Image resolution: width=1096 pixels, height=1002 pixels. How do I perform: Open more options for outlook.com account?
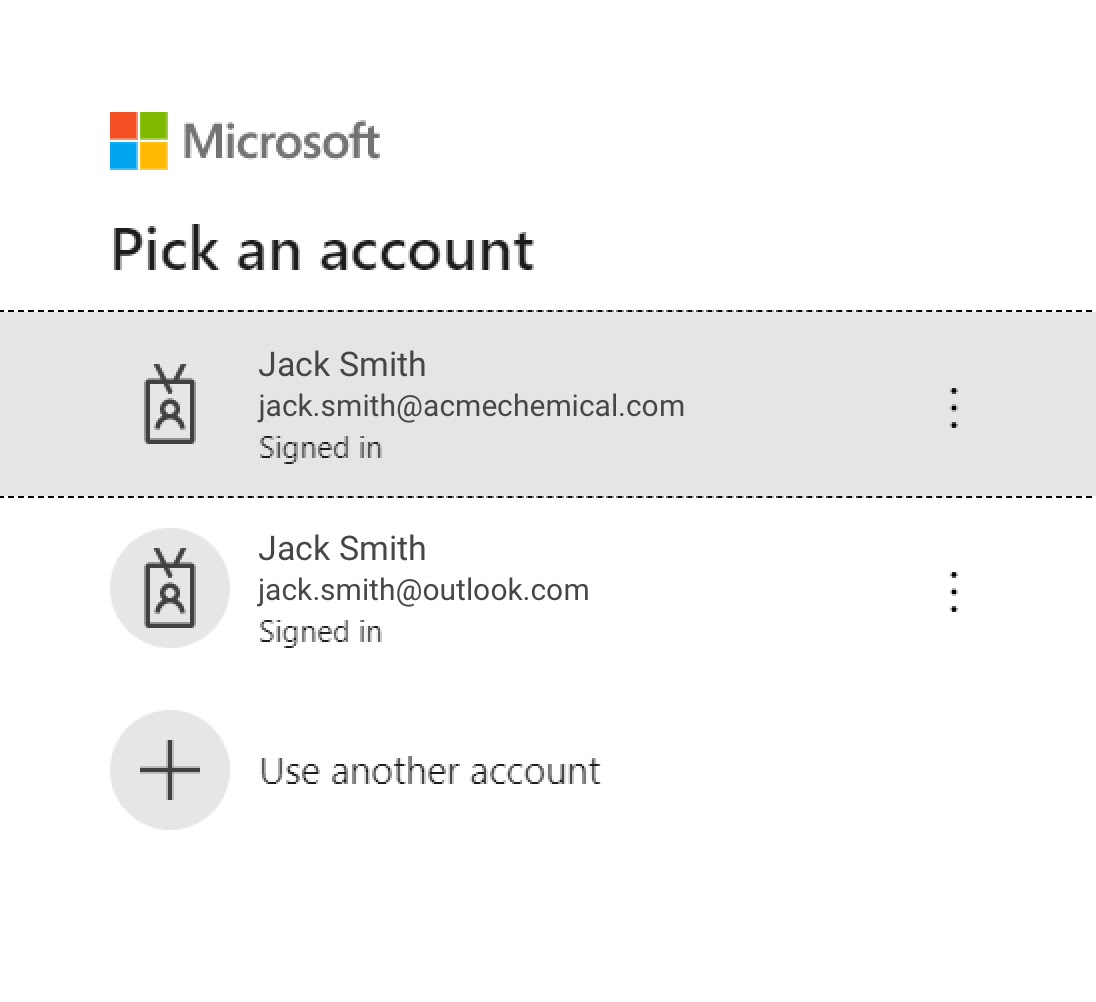[953, 592]
